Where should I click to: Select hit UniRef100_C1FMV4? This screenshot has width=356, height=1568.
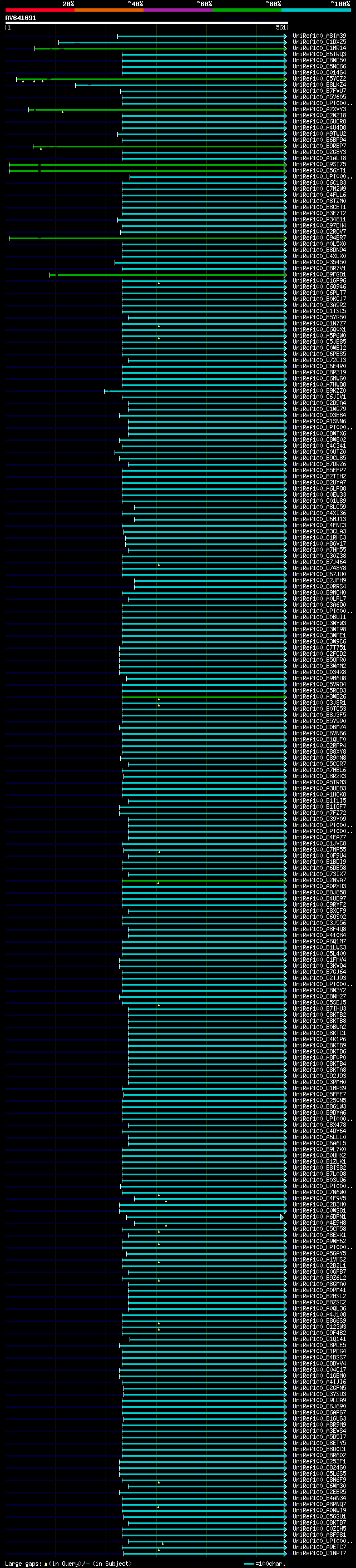[319, 960]
